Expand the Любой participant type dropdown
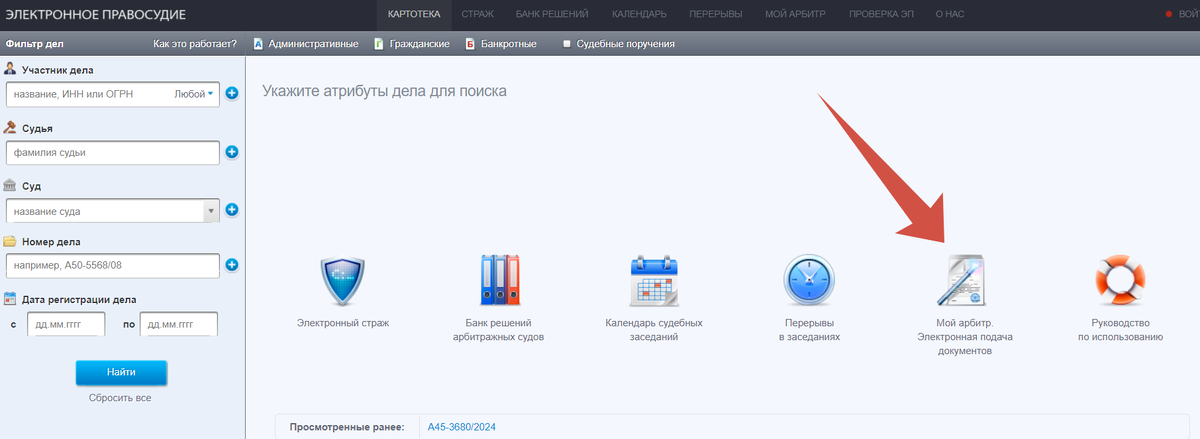Screen dimensions: 1200x439 pos(195,94)
